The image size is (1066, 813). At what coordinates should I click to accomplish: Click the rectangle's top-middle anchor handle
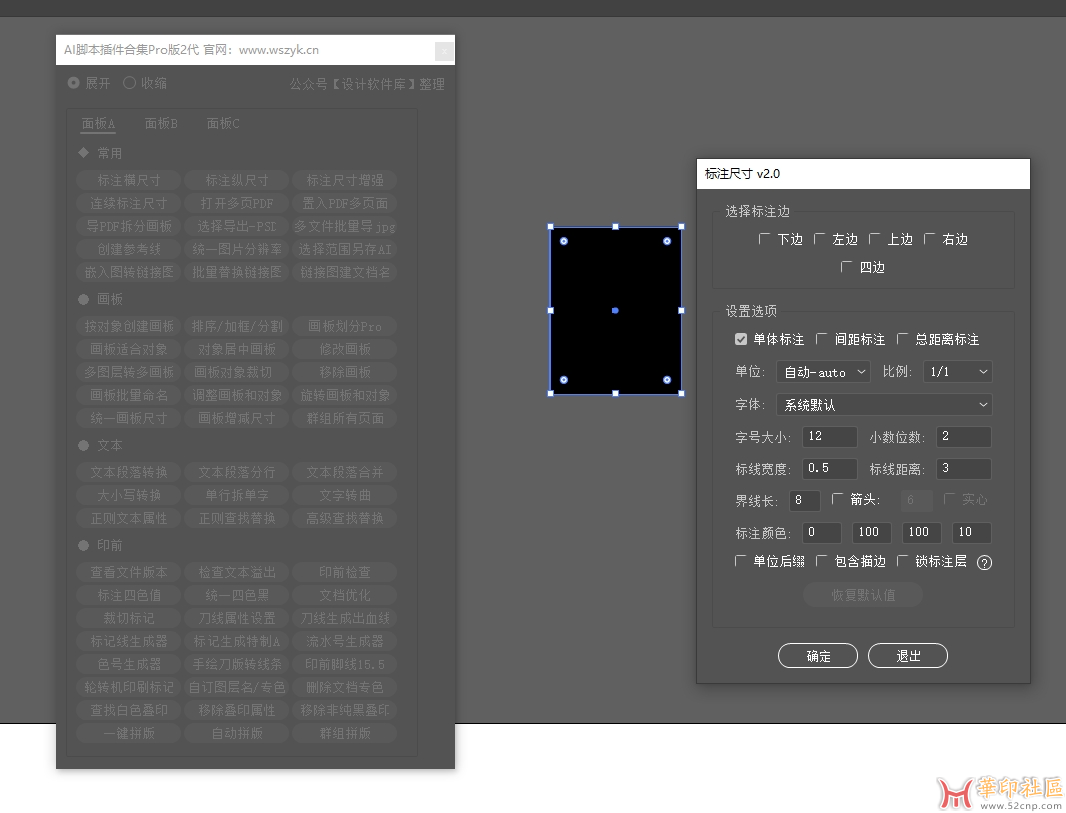615,227
